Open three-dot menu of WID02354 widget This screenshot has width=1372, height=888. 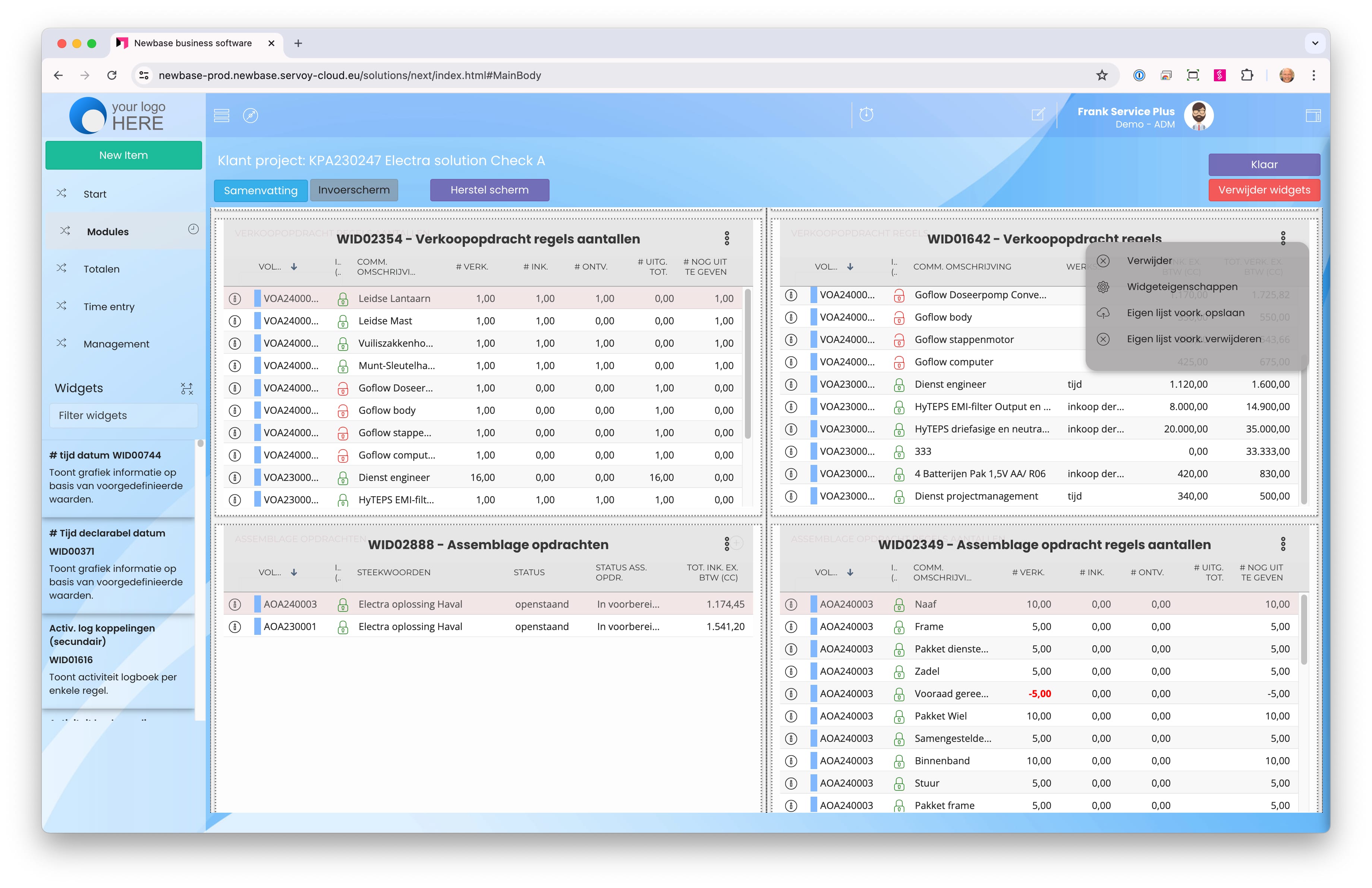(726, 238)
